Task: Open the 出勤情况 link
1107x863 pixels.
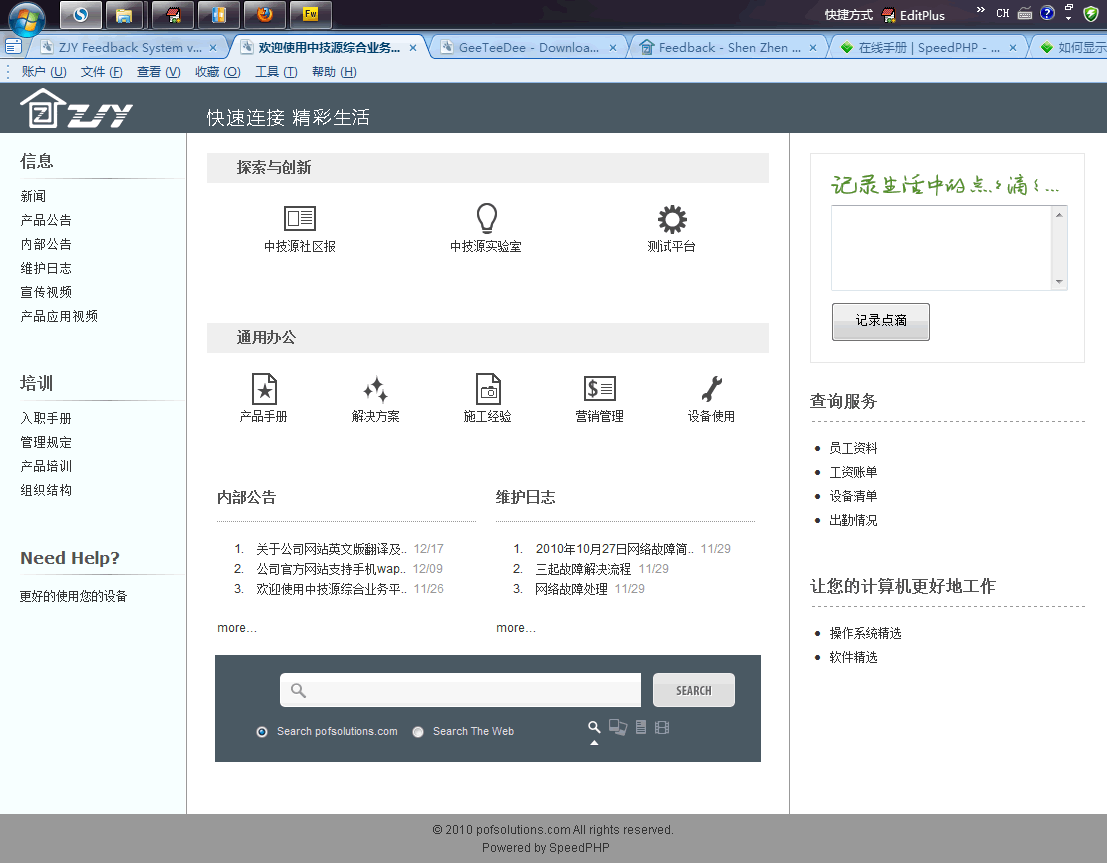Action: [x=853, y=520]
